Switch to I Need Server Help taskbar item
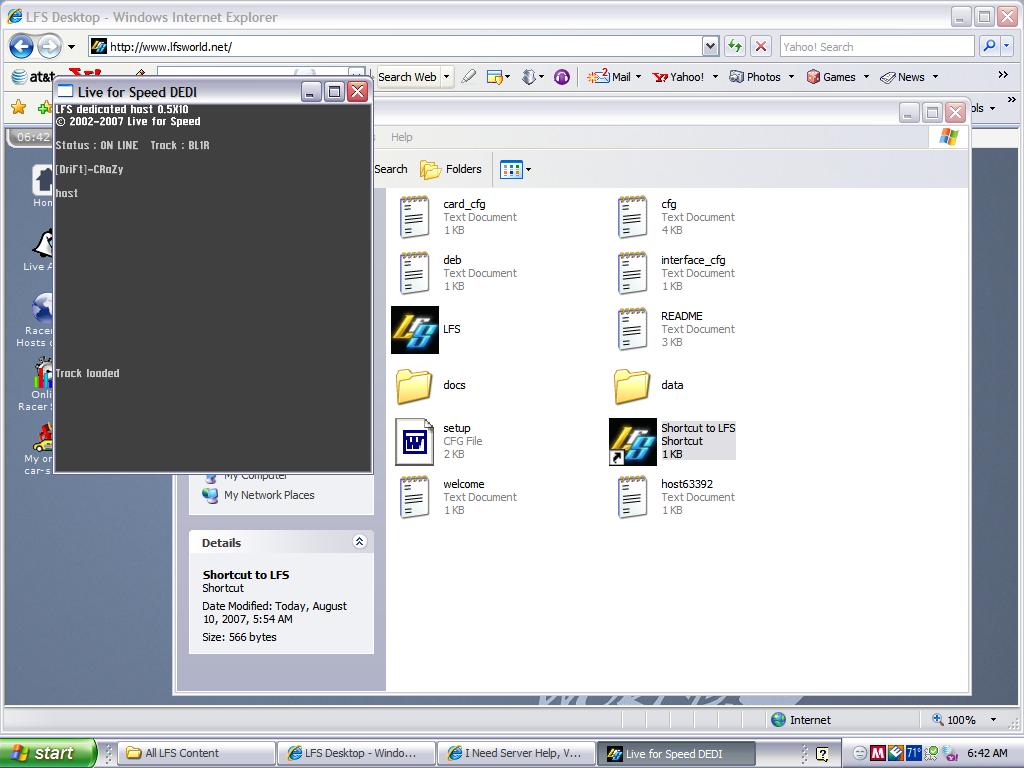This screenshot has height=768, width=1024. tap(516, 753)
